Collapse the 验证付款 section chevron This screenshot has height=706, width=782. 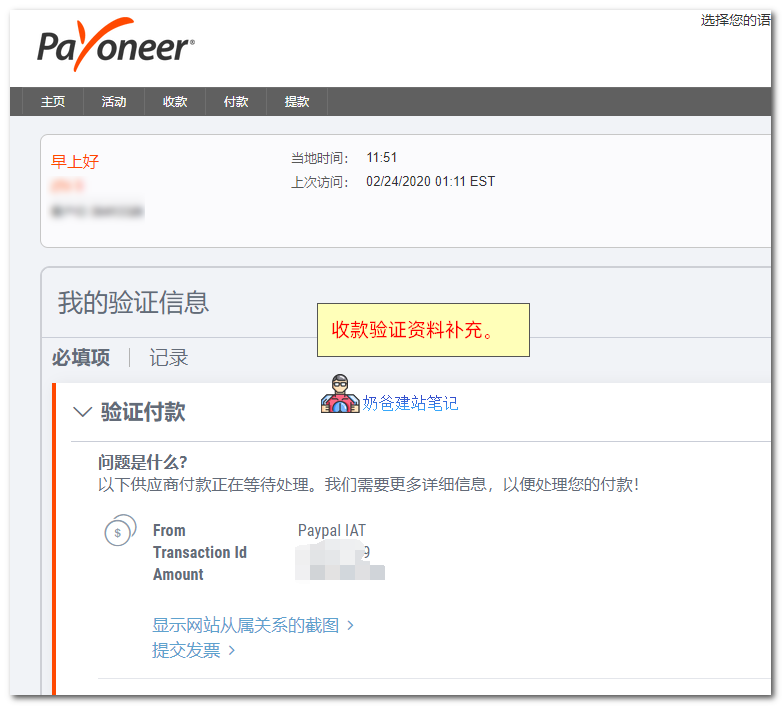click(82, 412)
